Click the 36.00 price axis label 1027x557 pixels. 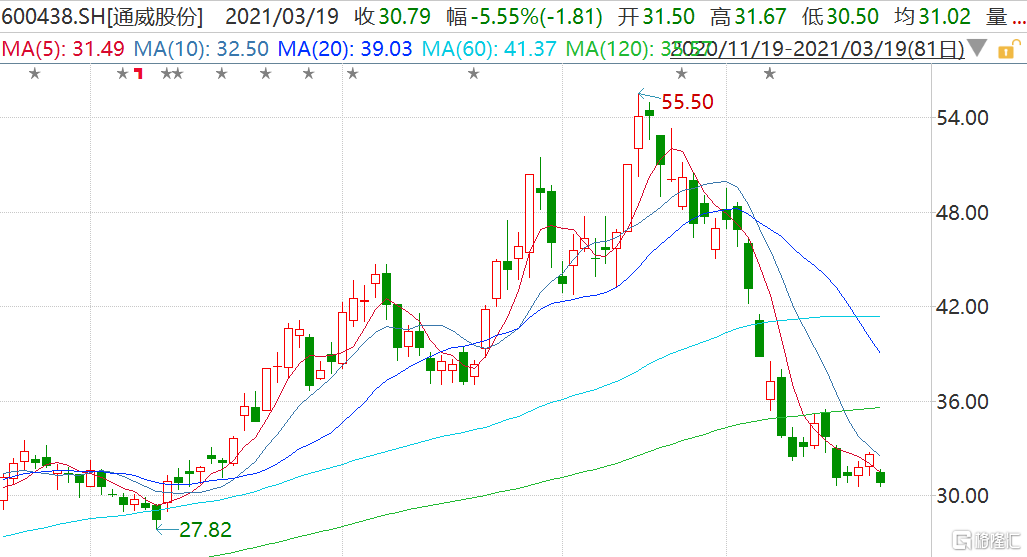point(962,401)
